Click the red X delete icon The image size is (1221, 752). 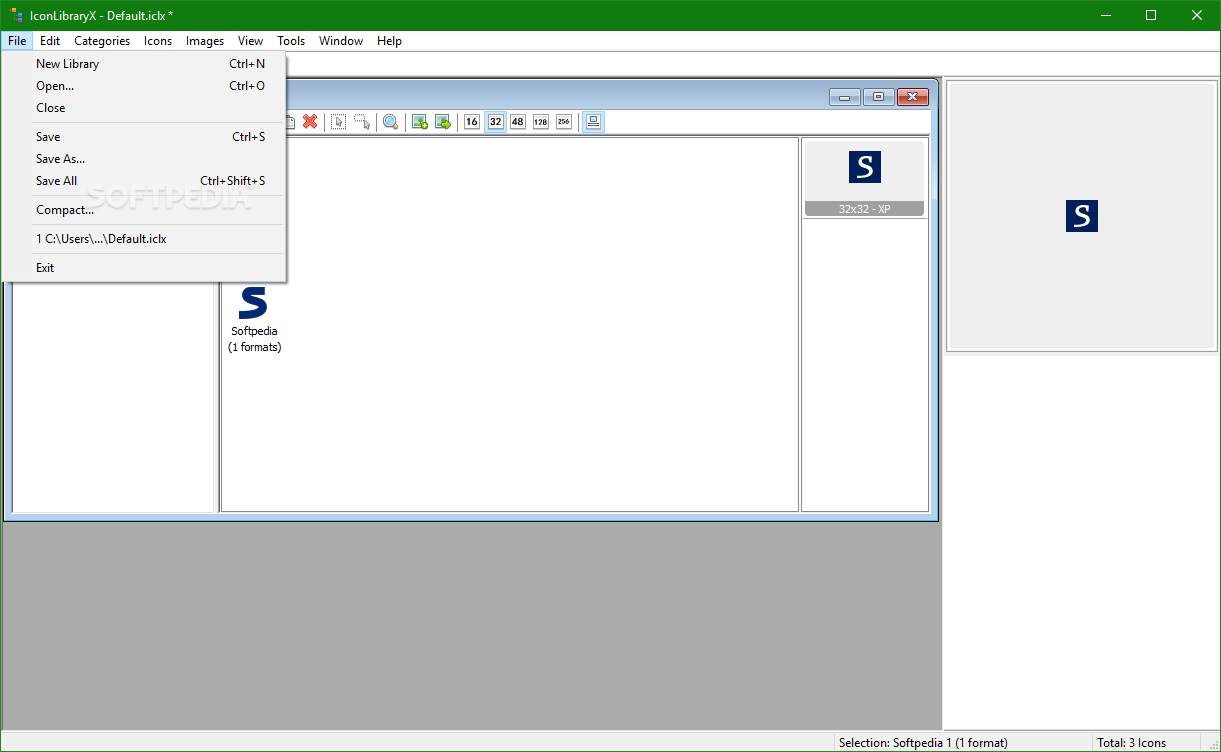(x=310, y=121)
